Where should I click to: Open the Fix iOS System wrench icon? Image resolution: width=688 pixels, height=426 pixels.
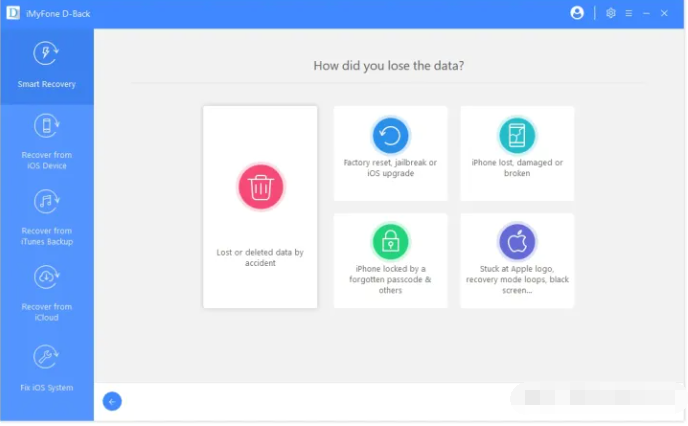(46, 357)
